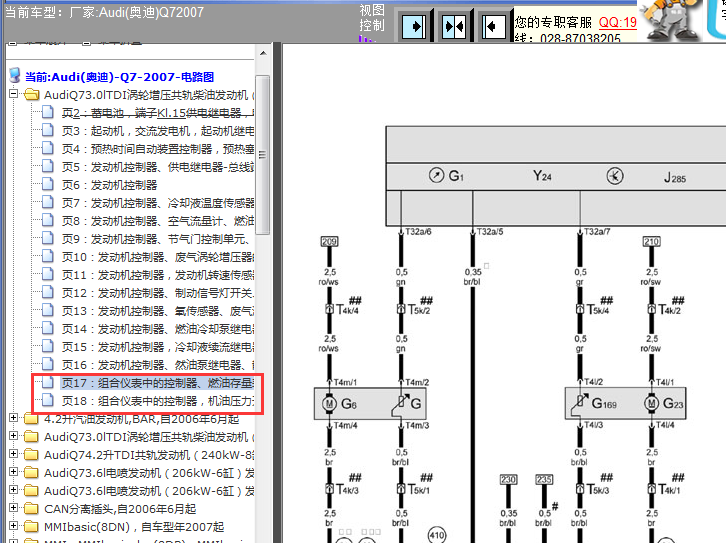Click the folder icon of 4.2升汽油发动机
This screenshot has height=543, width=726.
[31, 418]
